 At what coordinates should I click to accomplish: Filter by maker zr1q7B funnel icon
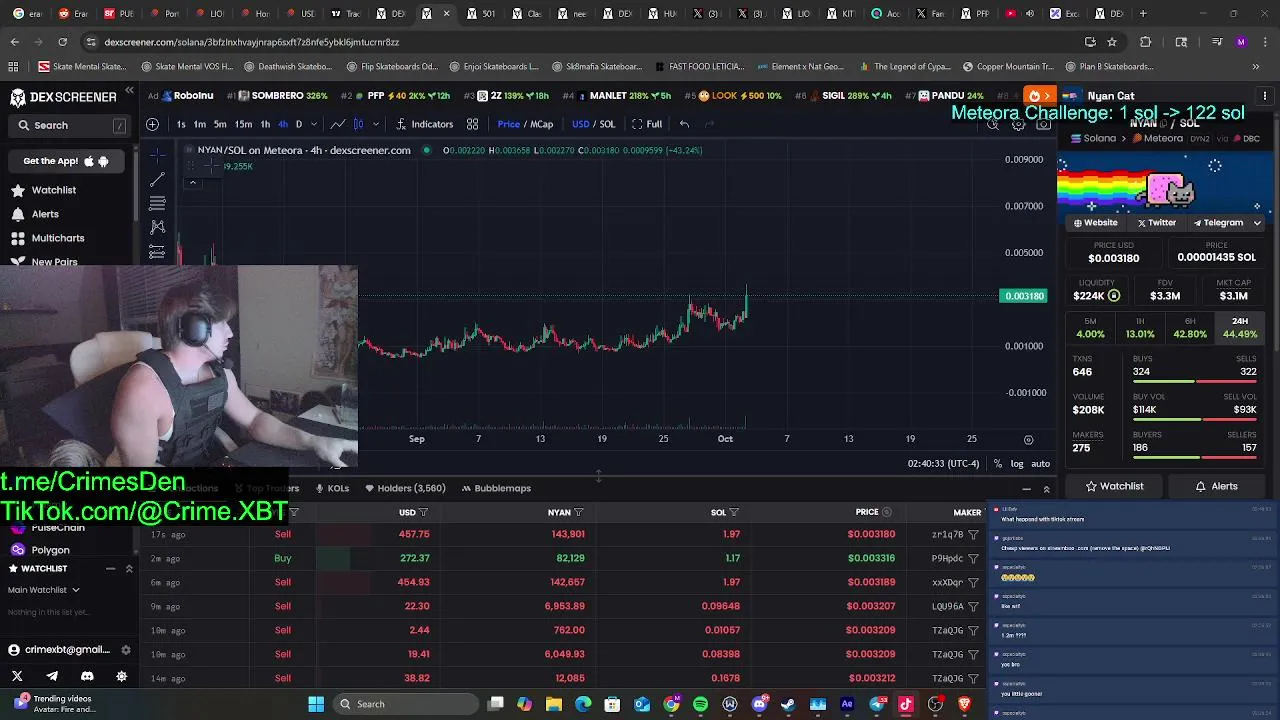973,535
